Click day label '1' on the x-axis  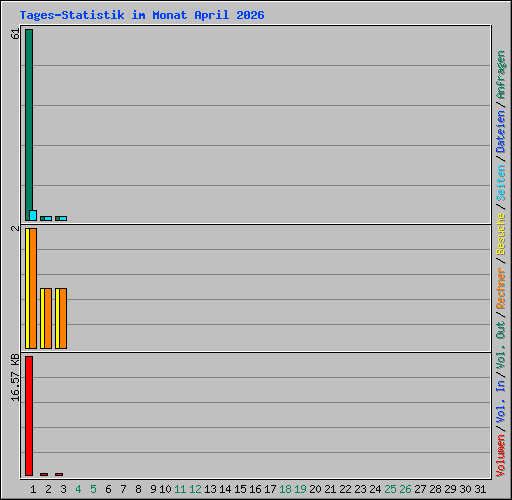[x=33, y=489]
